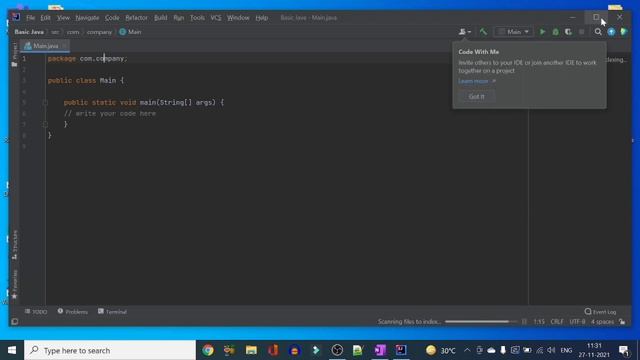Open the Help menu

pos(262,18)
